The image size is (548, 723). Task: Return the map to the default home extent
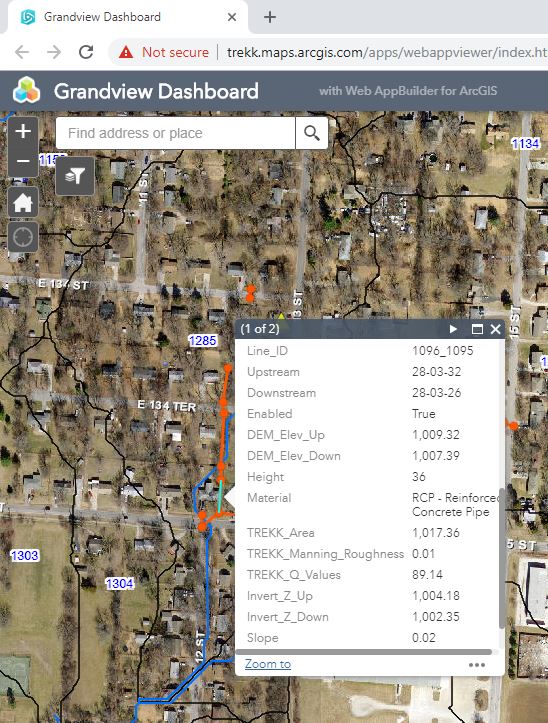[x=23, y=202]
